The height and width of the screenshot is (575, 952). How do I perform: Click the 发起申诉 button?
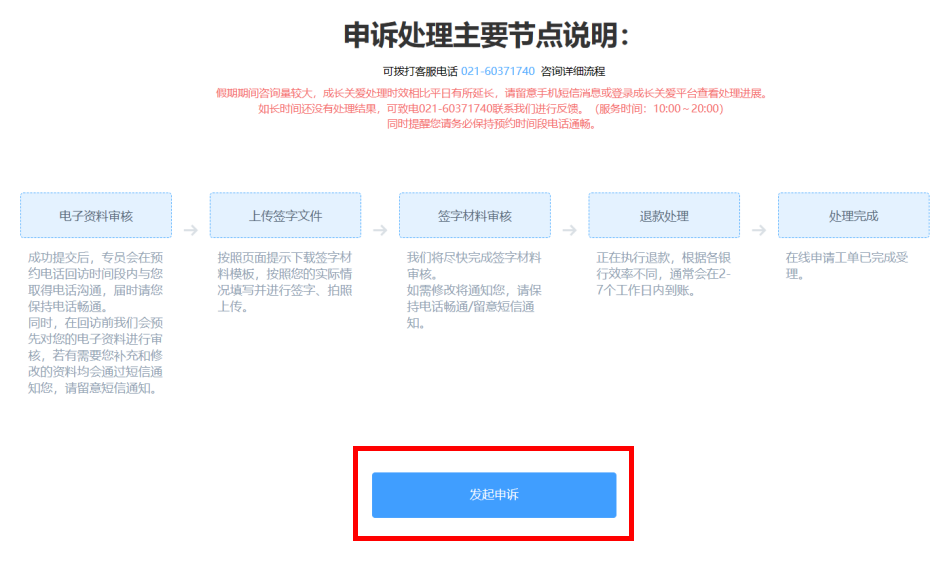[494, 495]
